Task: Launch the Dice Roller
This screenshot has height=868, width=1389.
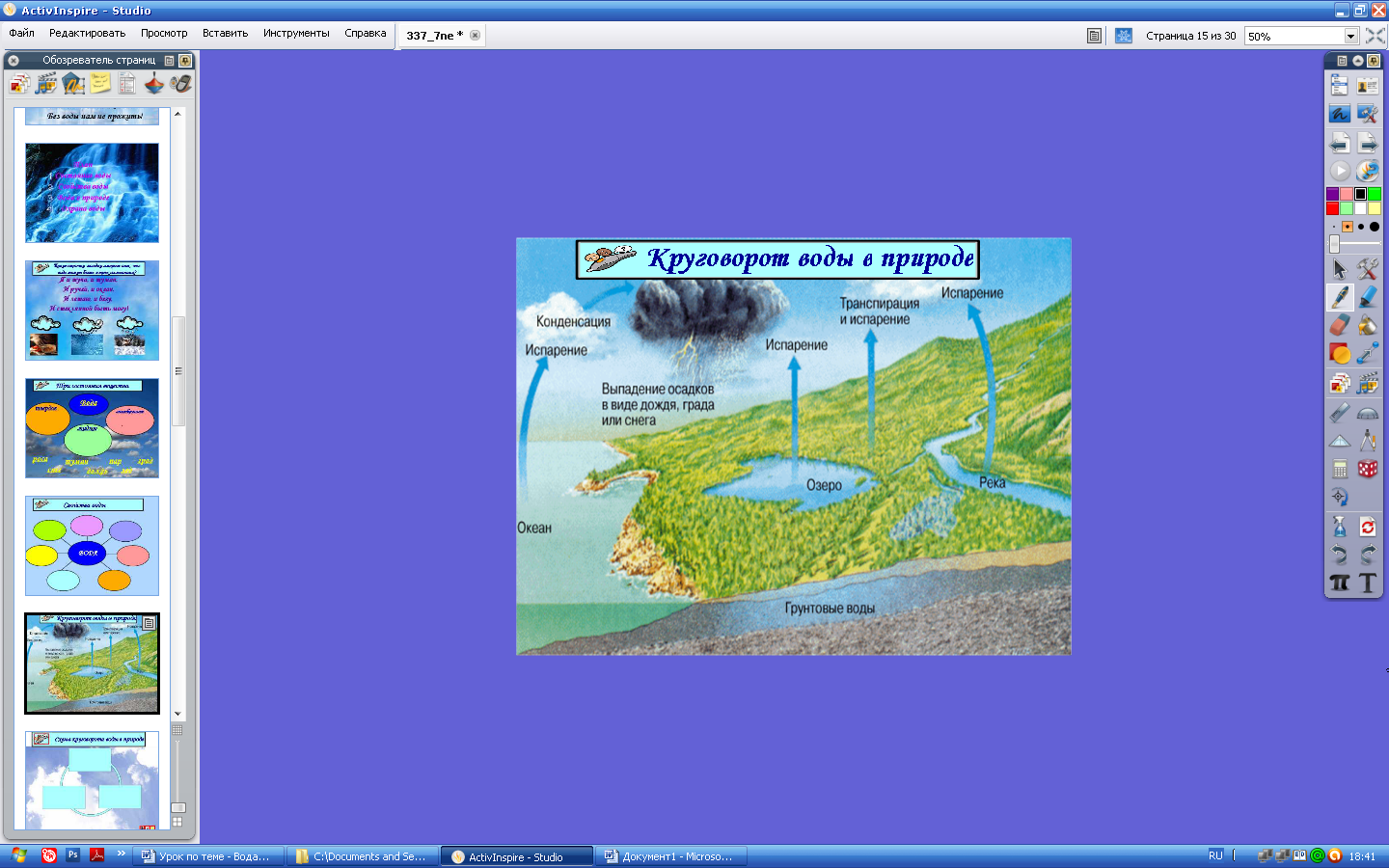Action: tap(1368, 469)
